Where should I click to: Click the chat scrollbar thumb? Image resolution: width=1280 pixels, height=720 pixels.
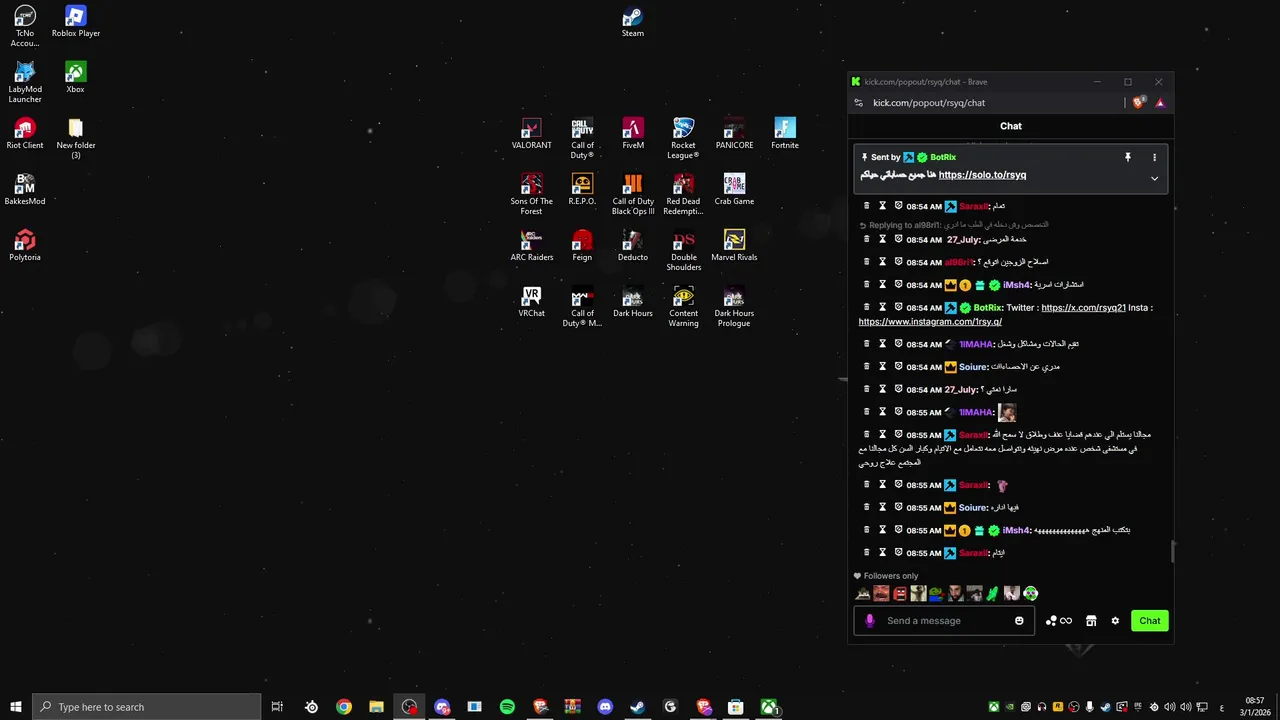pos(1172,552)
